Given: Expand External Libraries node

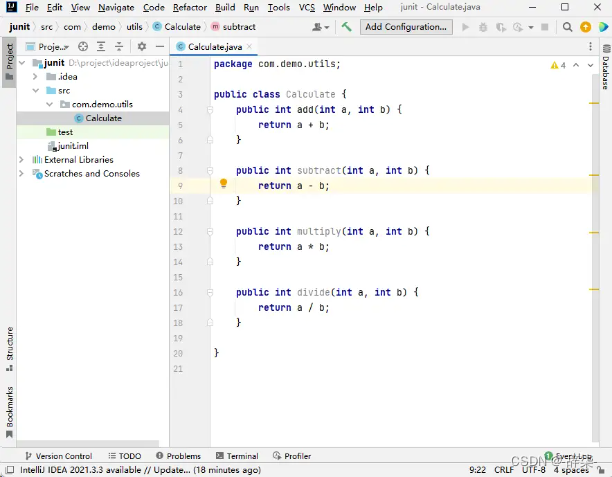Looking at the screenshot, I should 21,160.
